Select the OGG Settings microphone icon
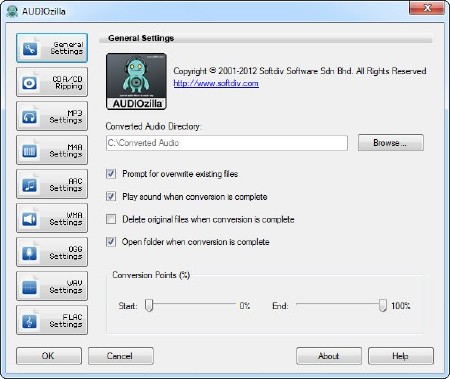The width and height of the screenshot is (450, 379). pos(30,253)
